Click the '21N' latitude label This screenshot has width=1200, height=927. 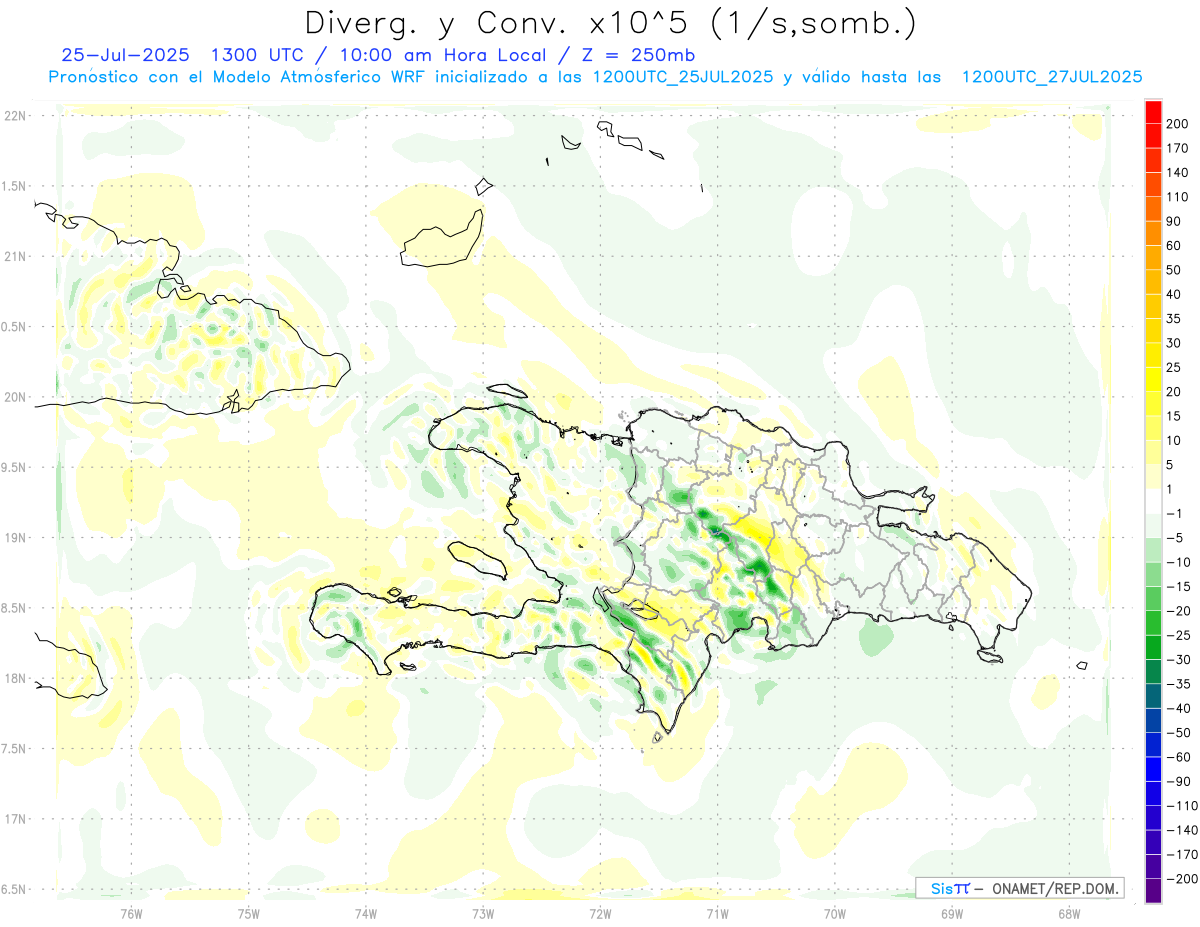[x=15, y=256]
